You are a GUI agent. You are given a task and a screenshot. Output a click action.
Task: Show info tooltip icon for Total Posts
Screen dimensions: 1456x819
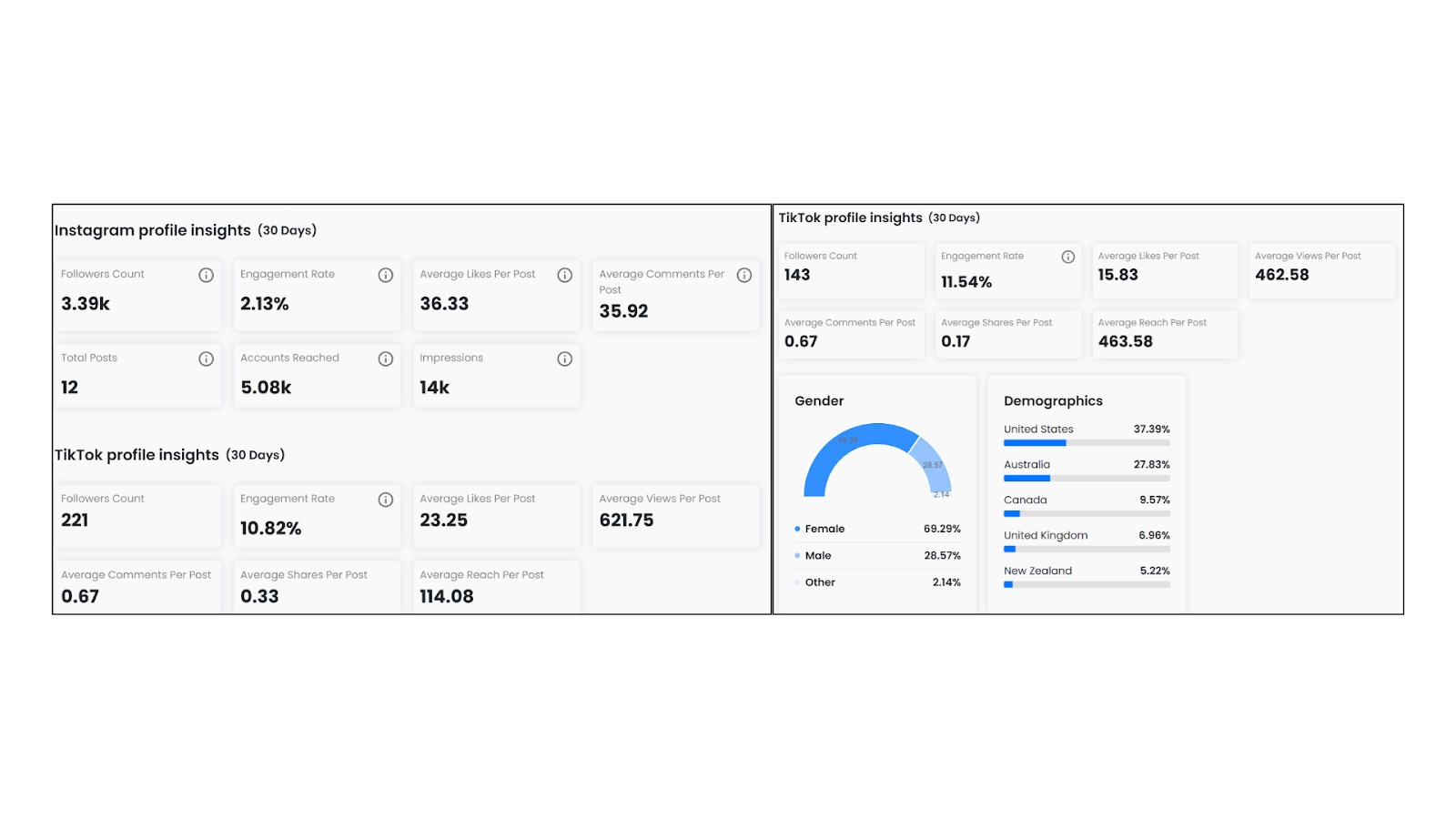207,359
